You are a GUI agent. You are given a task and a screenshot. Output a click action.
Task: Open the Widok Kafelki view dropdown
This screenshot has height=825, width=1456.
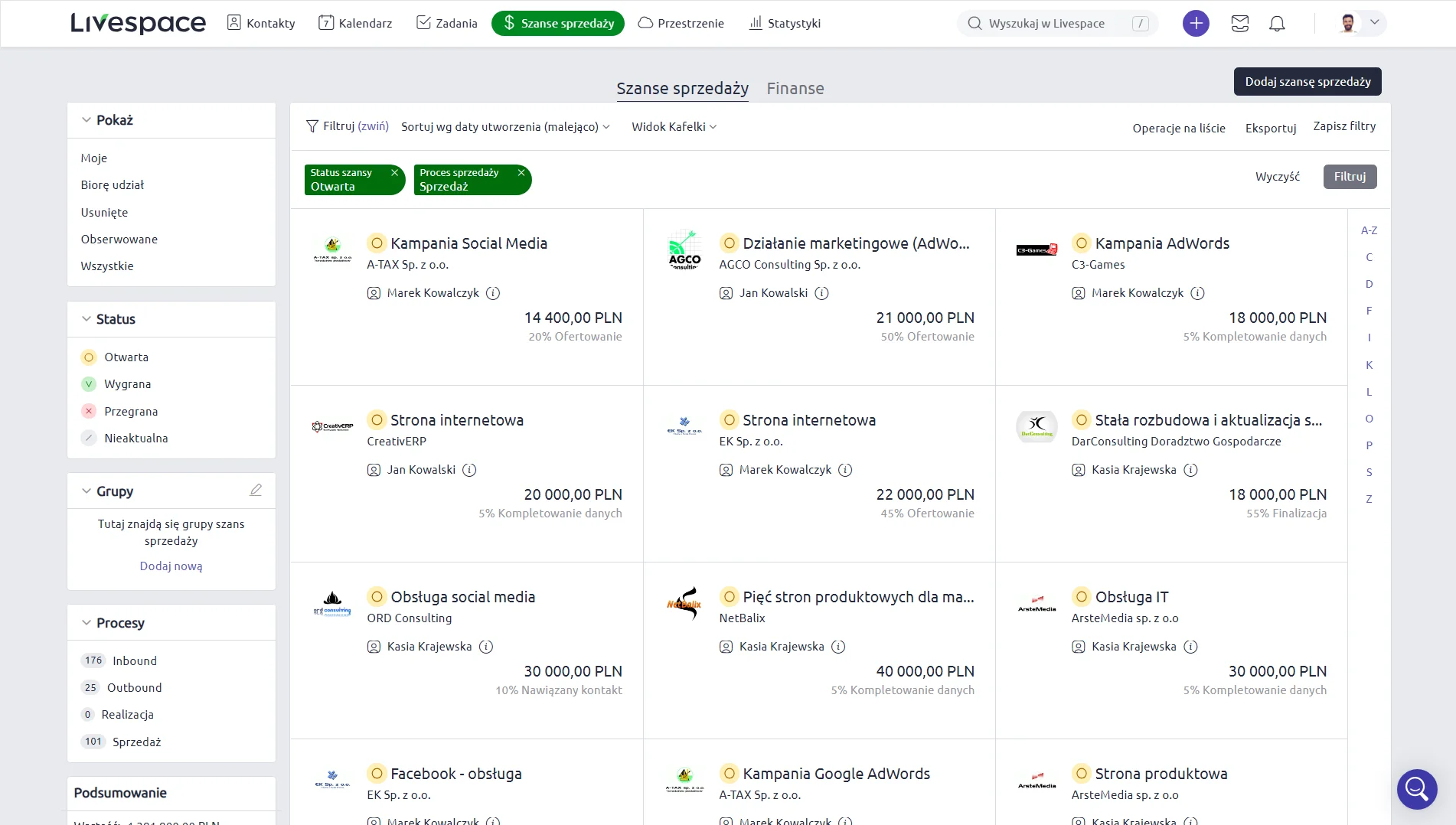[x=673, y=126]
